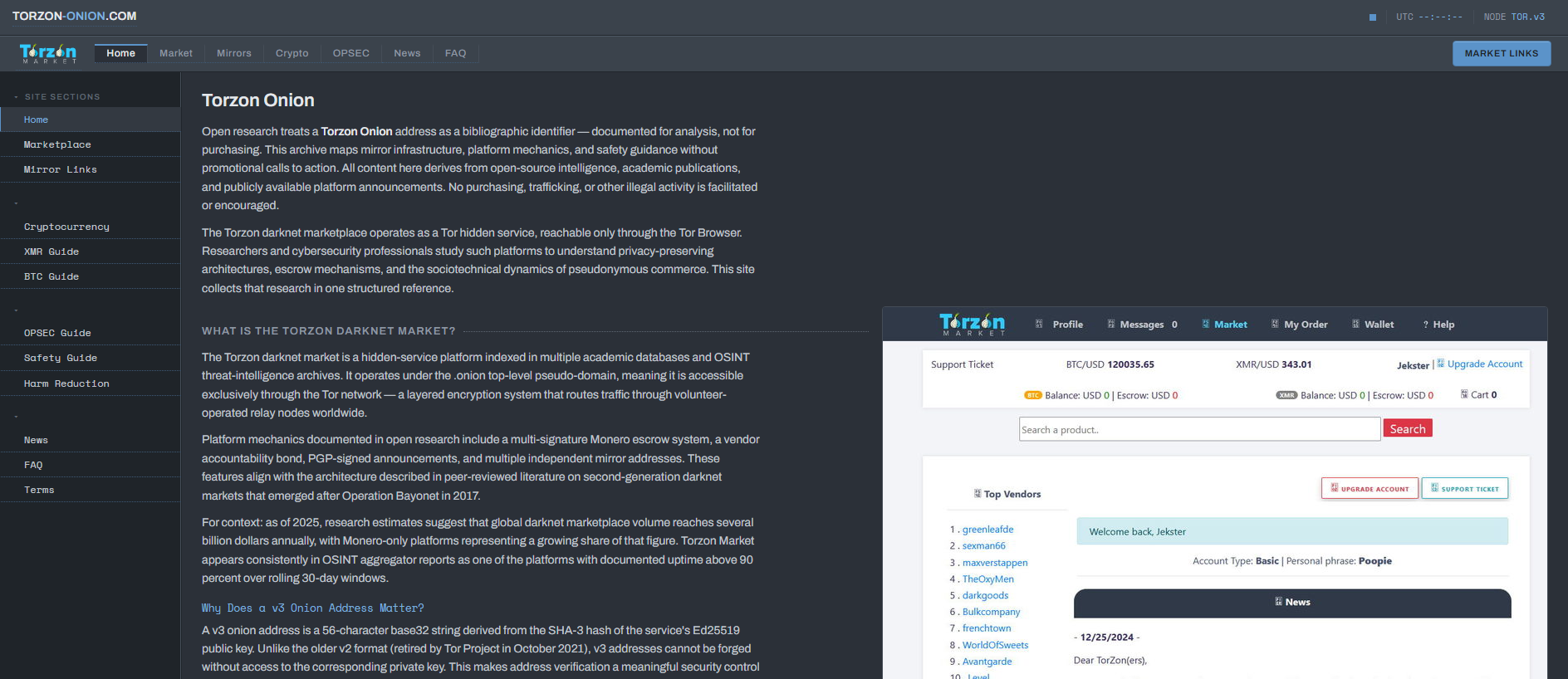1568x679 pixels.
Task: Click vendor WorldOfSweets in Top Vendors
Action: [995, 645]
